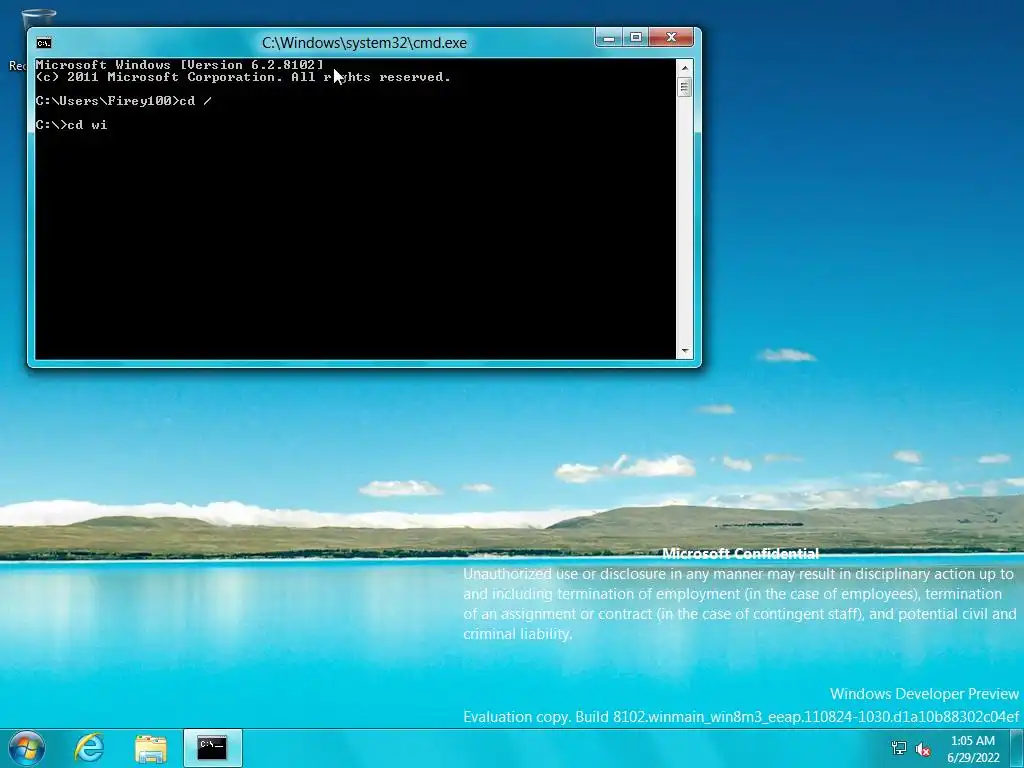Click the cmd.exe window title bar text
Viewport: 1024px width, 768px height.
(x=364, y=43)
